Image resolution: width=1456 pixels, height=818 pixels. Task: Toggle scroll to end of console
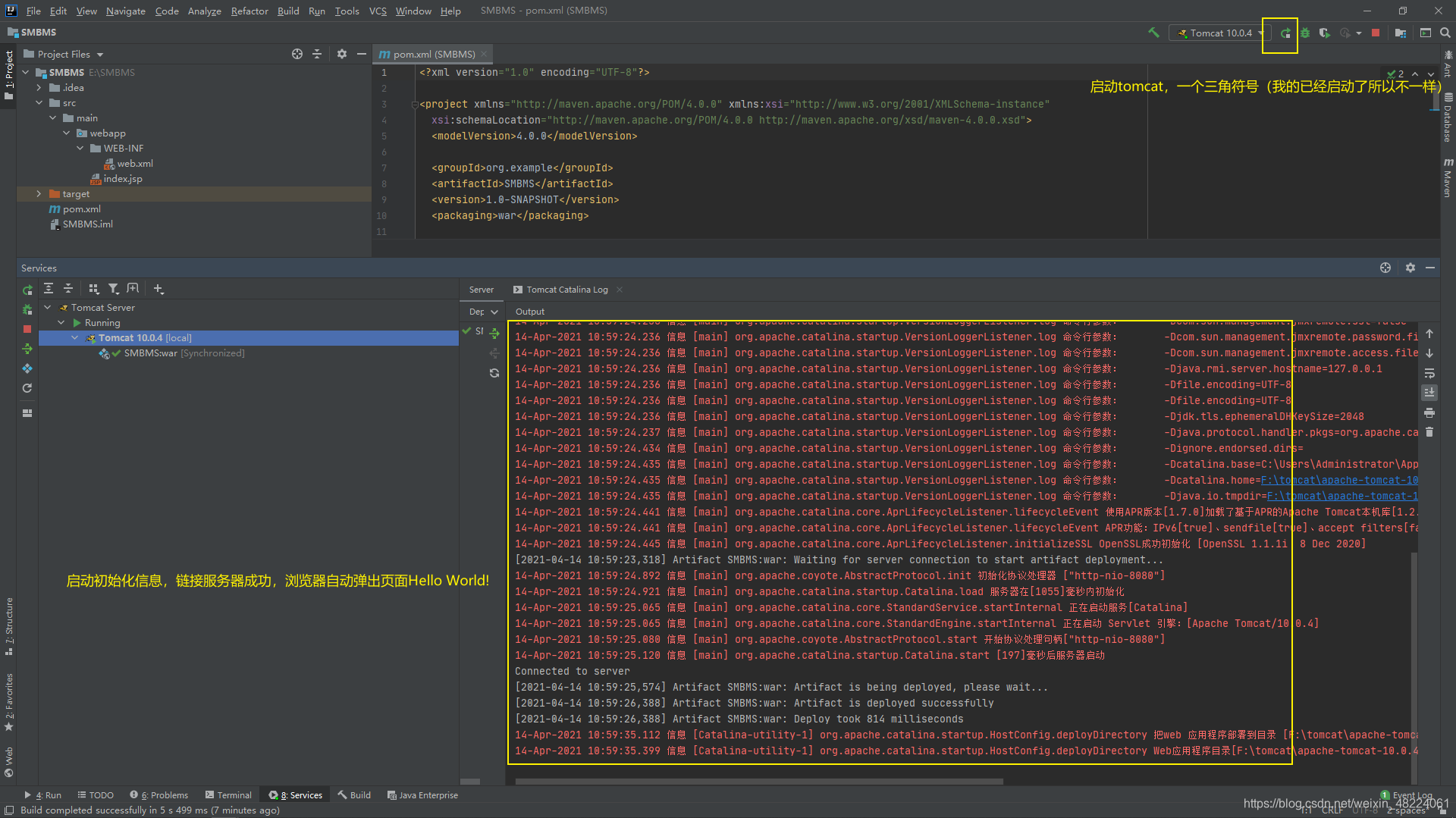click(x=1429, y=393)
